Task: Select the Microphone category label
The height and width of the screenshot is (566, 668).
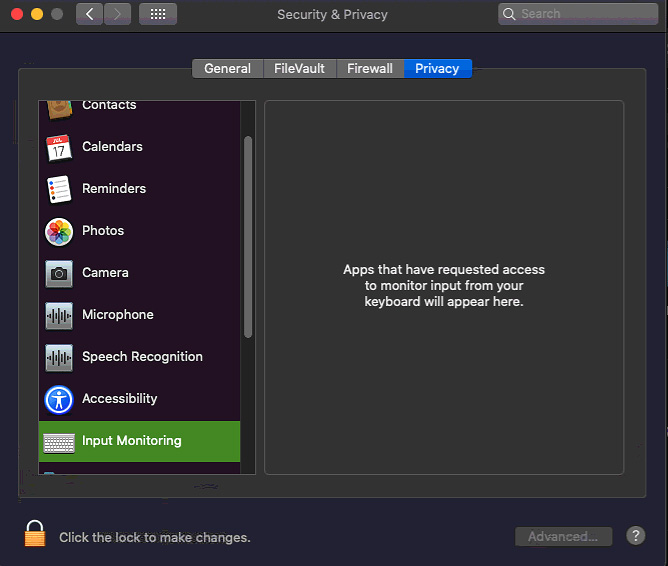Action: pos(118,315)
